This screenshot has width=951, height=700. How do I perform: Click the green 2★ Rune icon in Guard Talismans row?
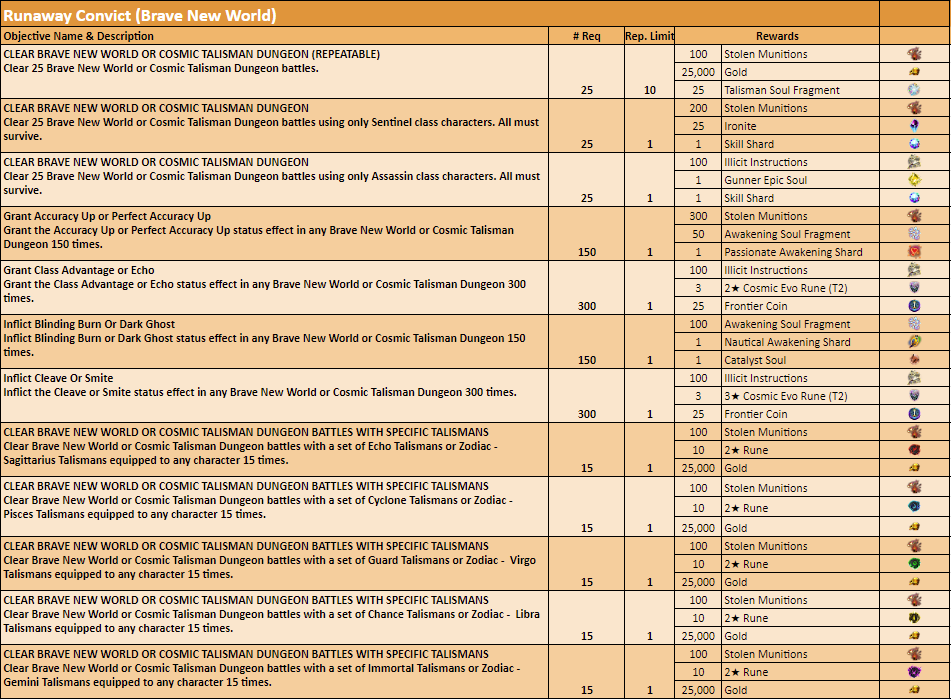click(914, 564)
